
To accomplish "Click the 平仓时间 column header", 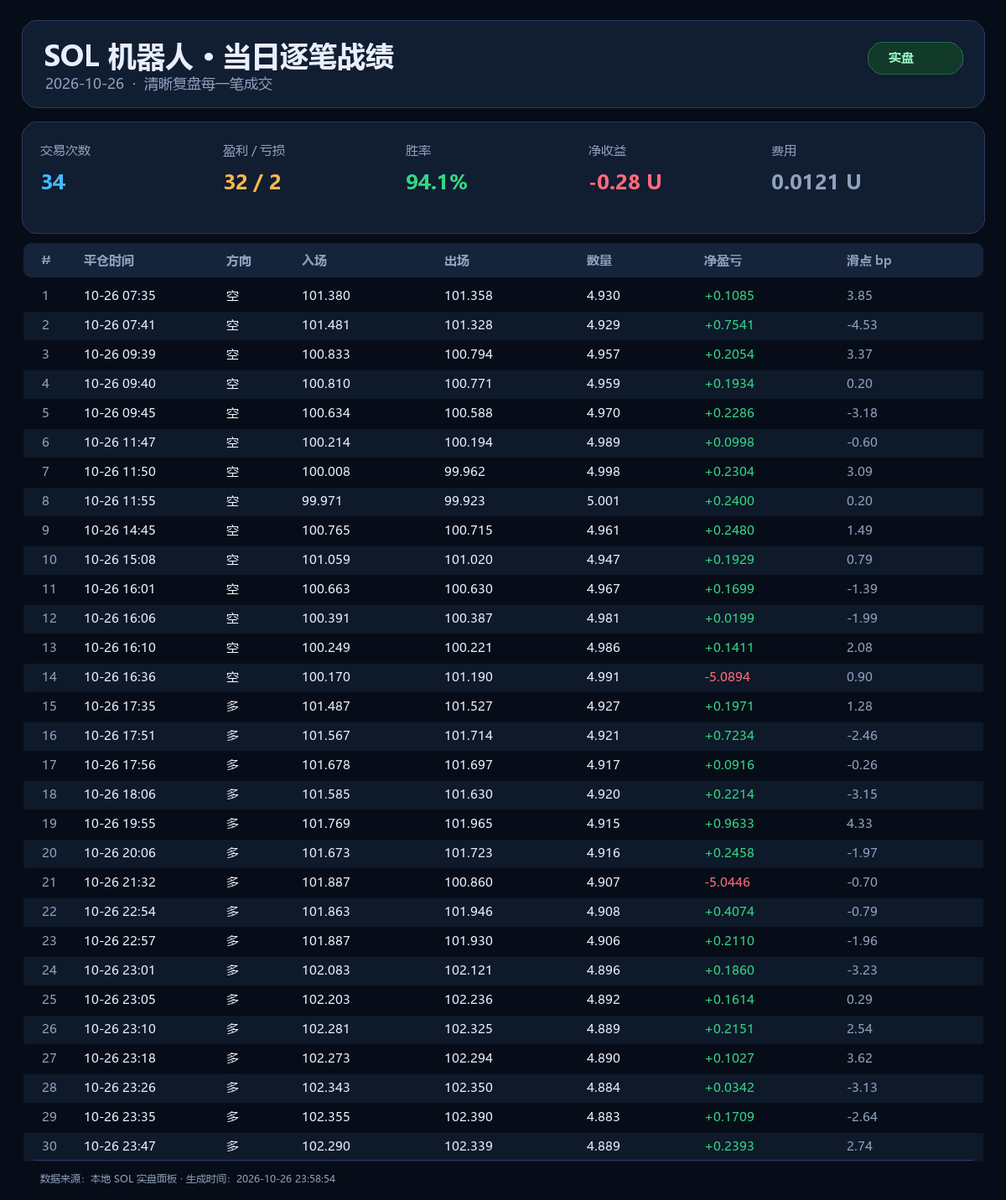I will pos(109,261).
